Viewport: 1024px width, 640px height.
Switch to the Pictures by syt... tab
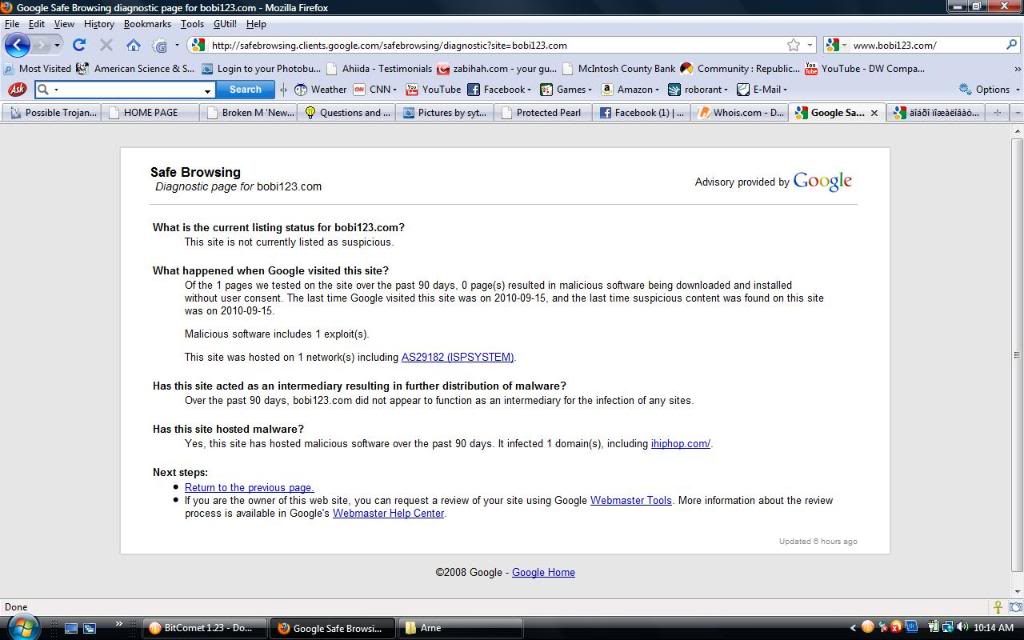[445, 112]
